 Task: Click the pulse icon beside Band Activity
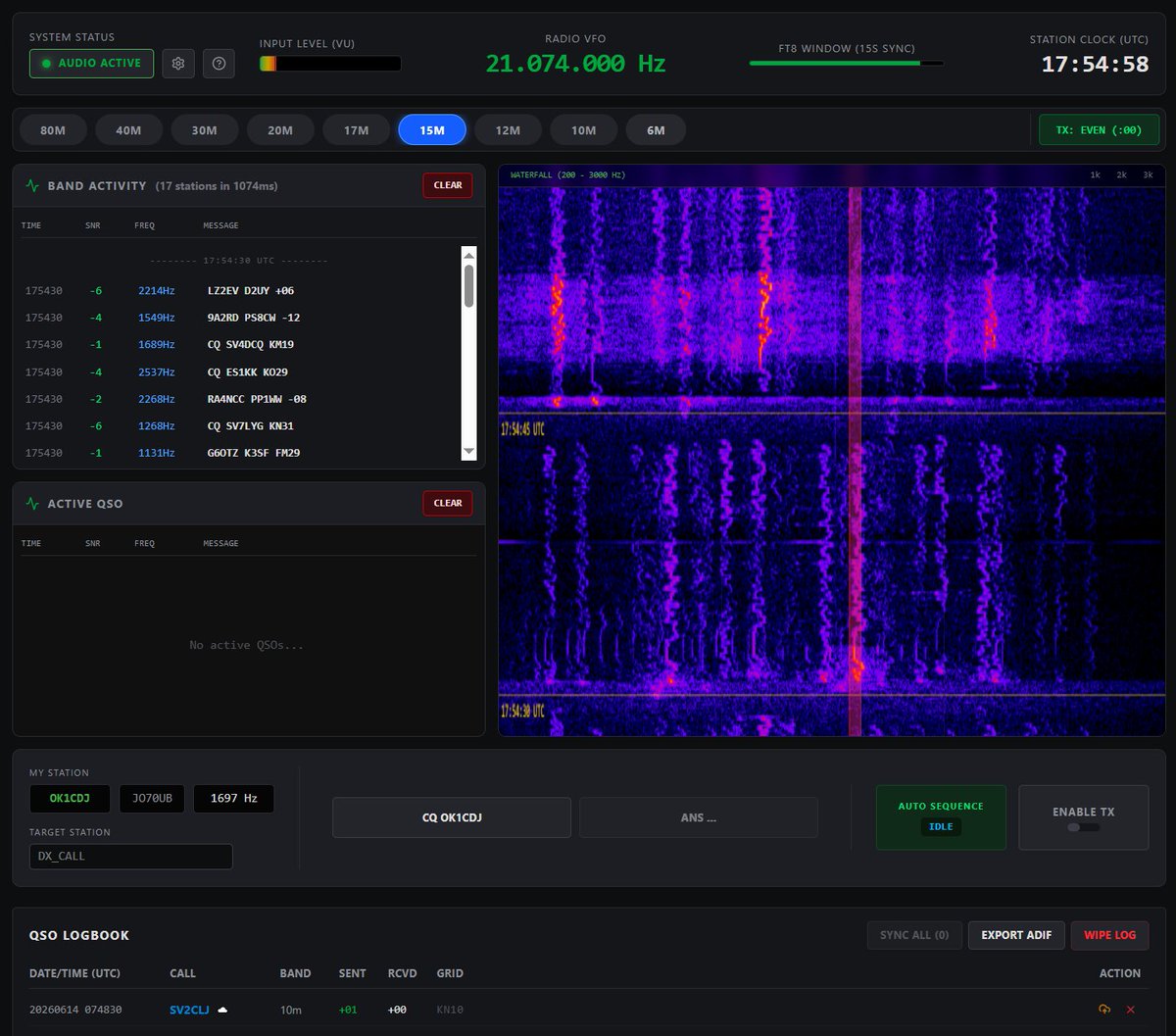click(x=32, y=185)
